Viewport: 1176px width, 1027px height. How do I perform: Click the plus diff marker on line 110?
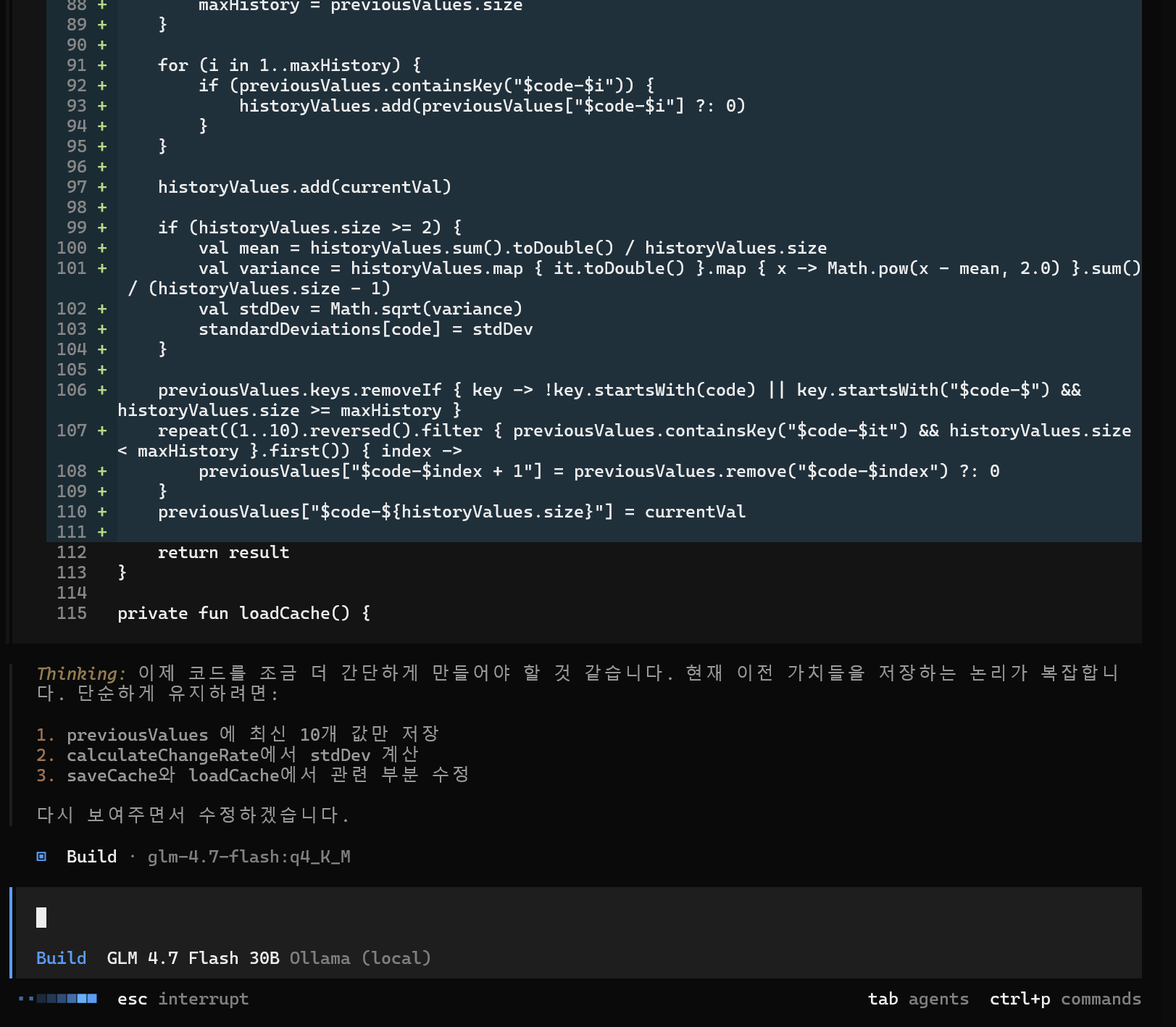point(102,512)
